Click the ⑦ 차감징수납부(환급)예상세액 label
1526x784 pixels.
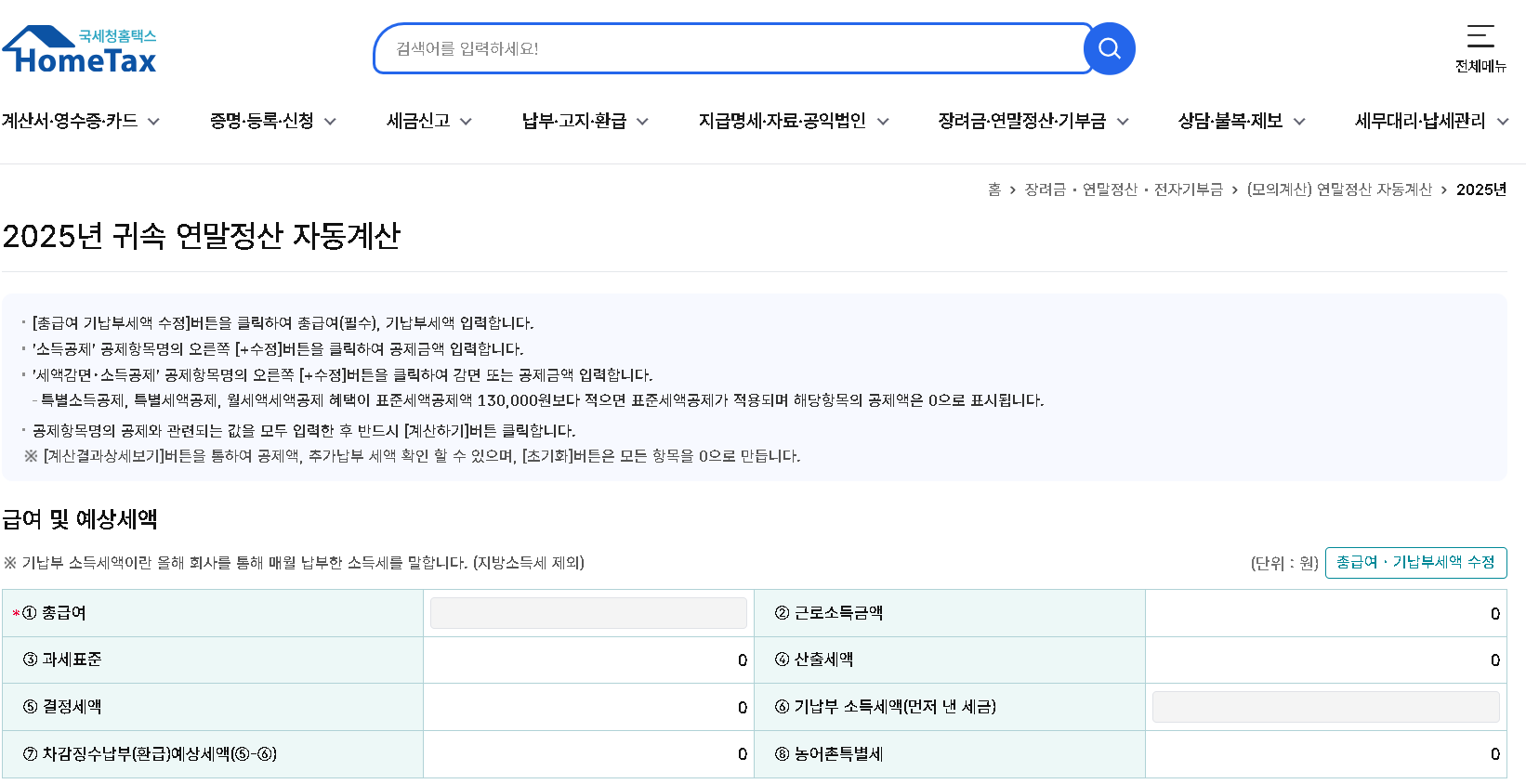point(150,753)
